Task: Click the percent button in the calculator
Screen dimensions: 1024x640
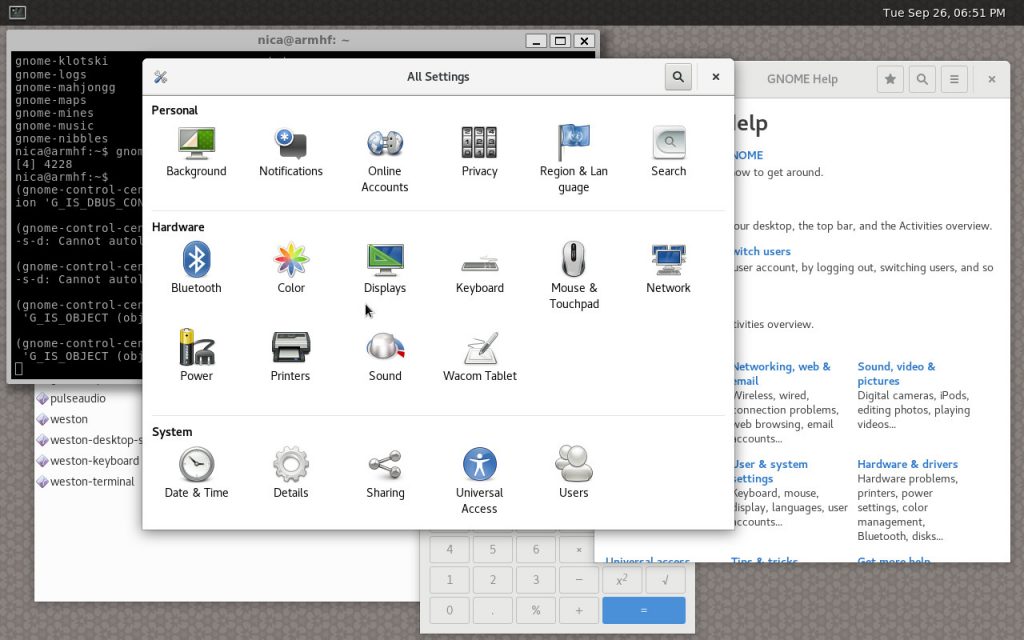Action: point(536,611)
